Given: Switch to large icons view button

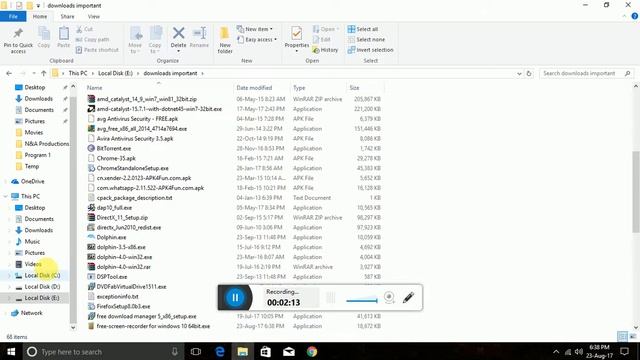Looking at the screenshot, I should tap(633, 336).
